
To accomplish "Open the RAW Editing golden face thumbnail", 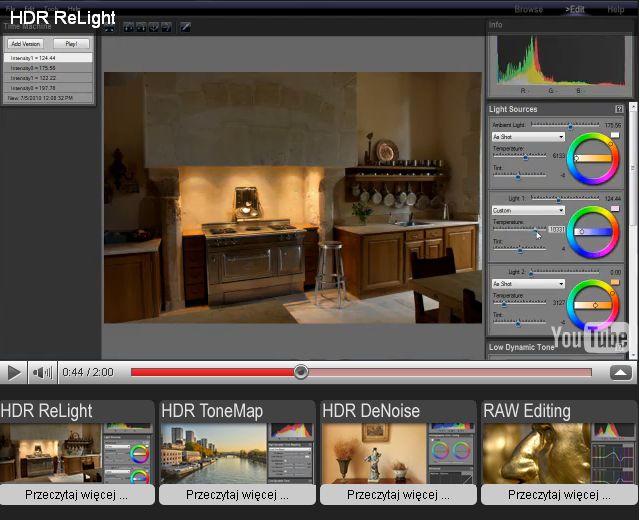I will (559, 453).
